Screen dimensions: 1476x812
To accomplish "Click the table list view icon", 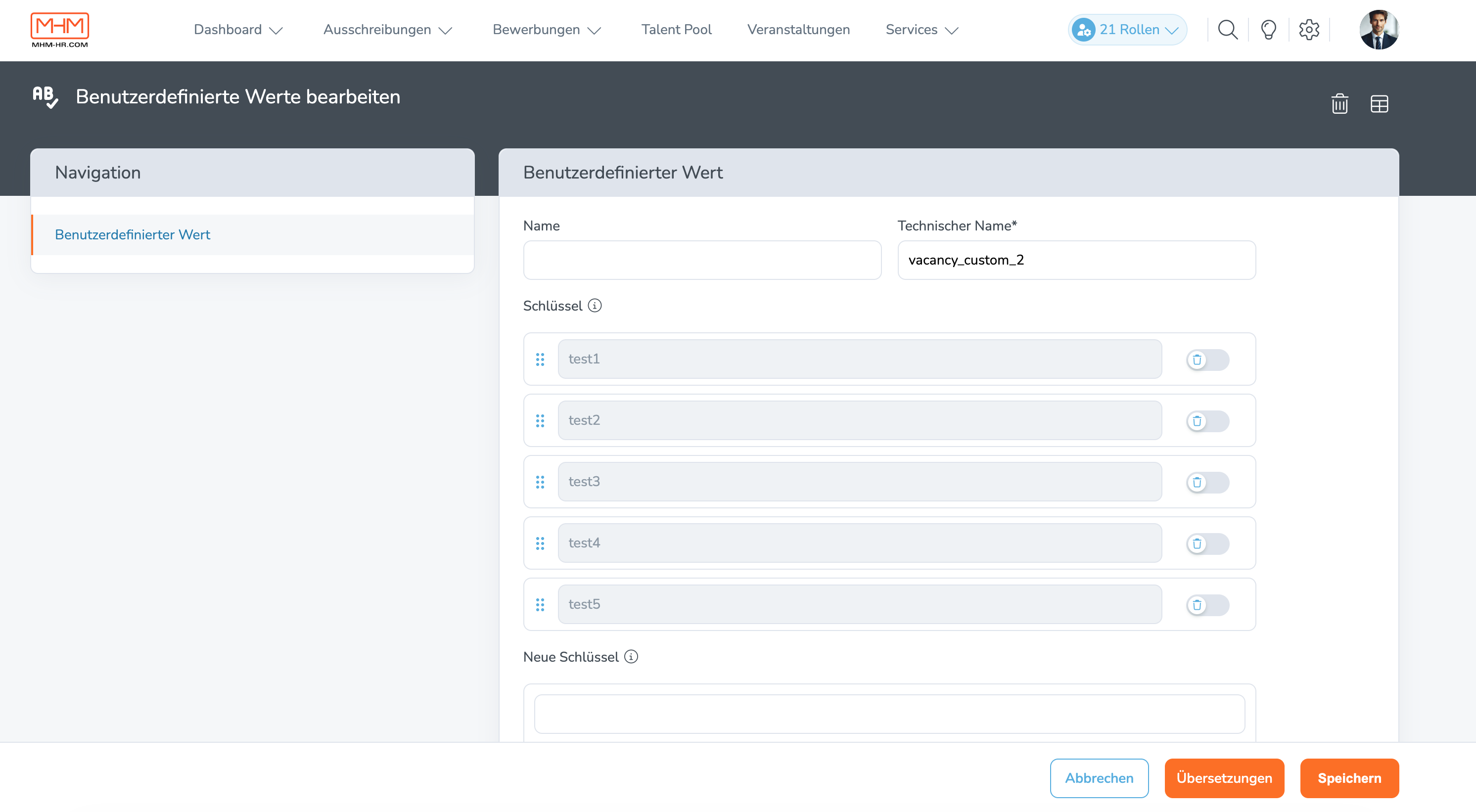I will coord(1379,104).
